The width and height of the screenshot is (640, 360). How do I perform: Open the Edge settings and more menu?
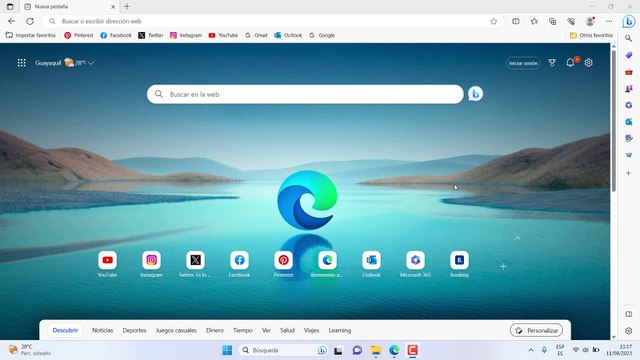tap(609, 21)
